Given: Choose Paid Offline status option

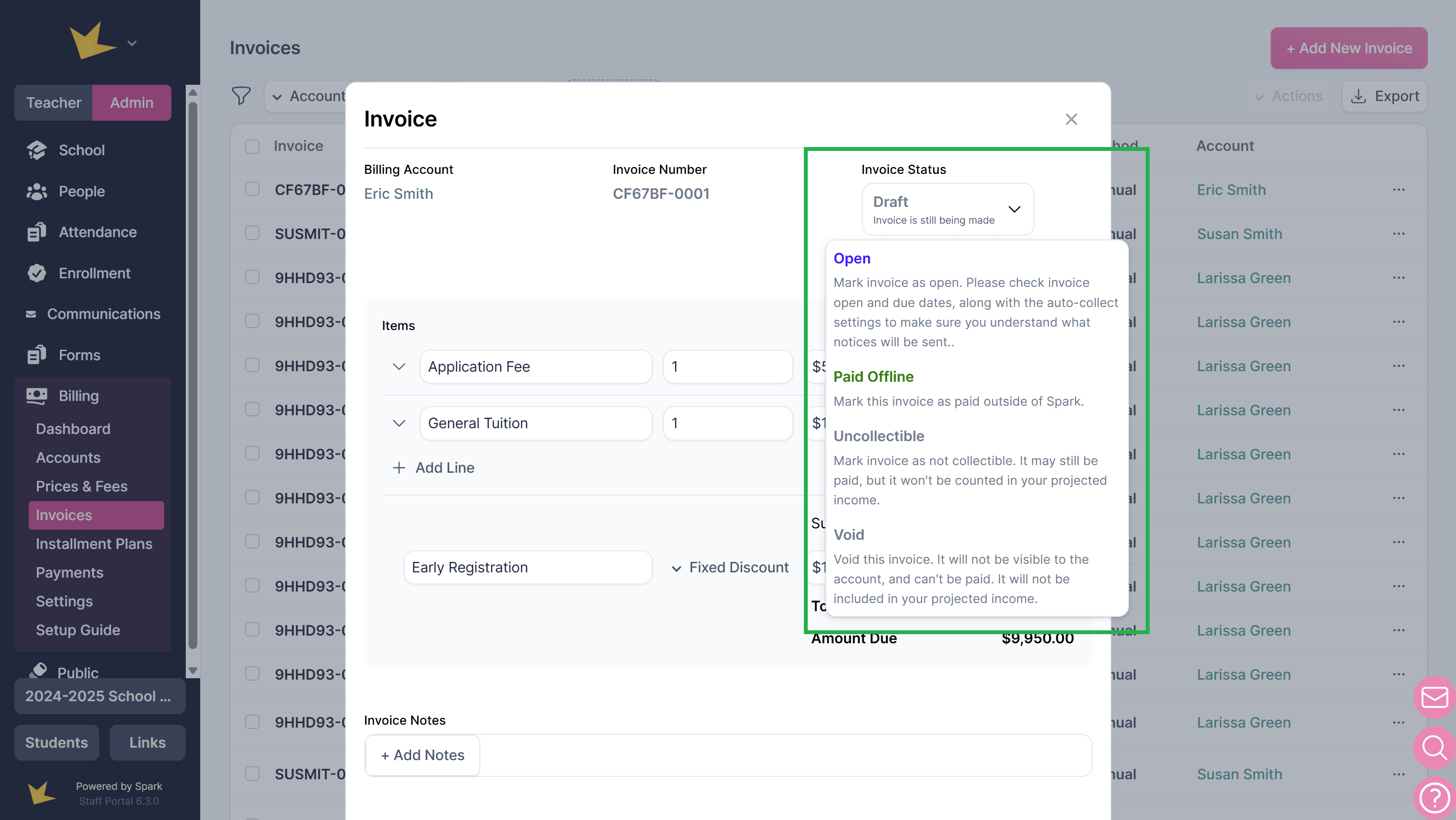Looking at the screenshot, I should [873, 376].
